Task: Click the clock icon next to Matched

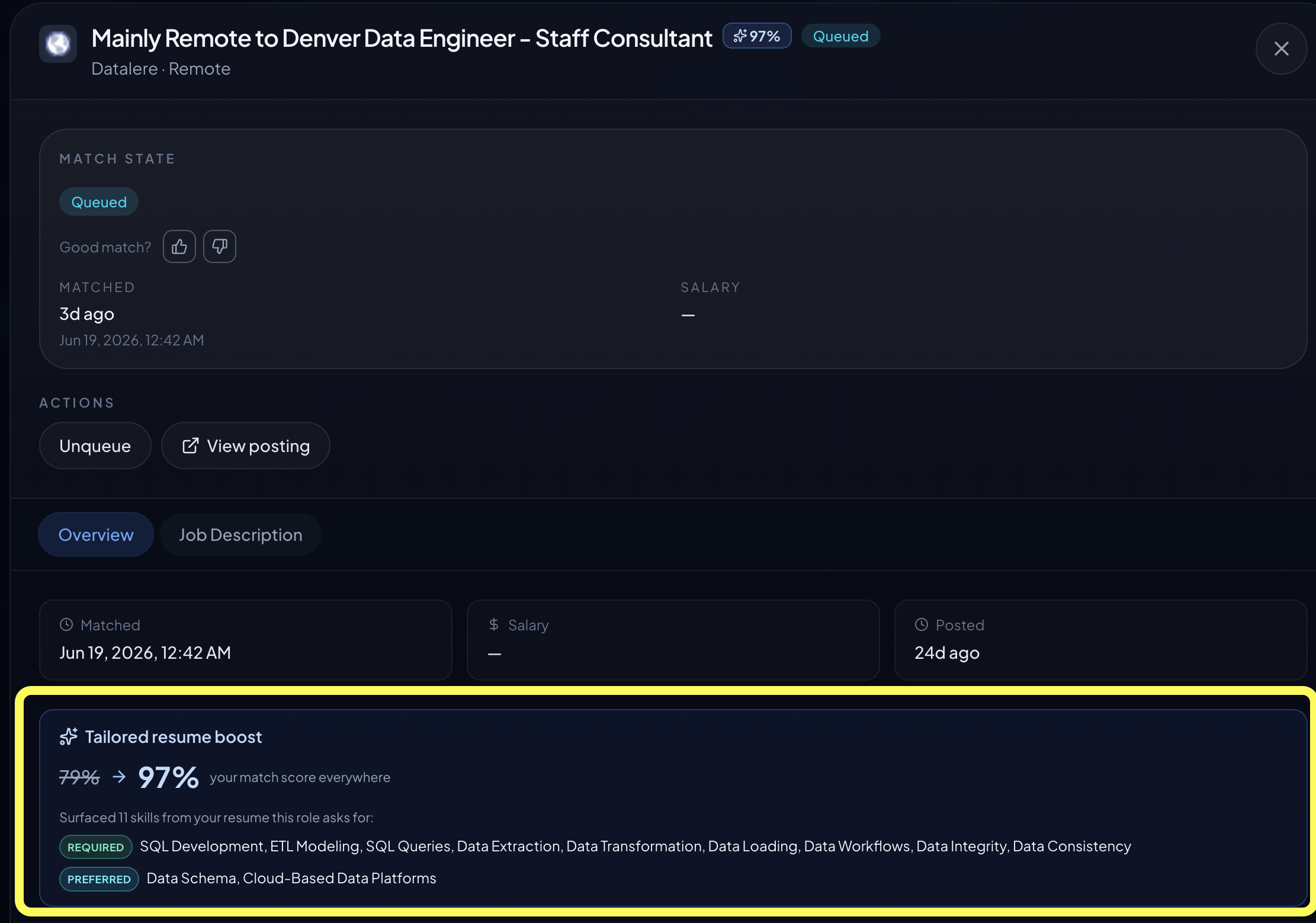Action: [x=66, y=624]
